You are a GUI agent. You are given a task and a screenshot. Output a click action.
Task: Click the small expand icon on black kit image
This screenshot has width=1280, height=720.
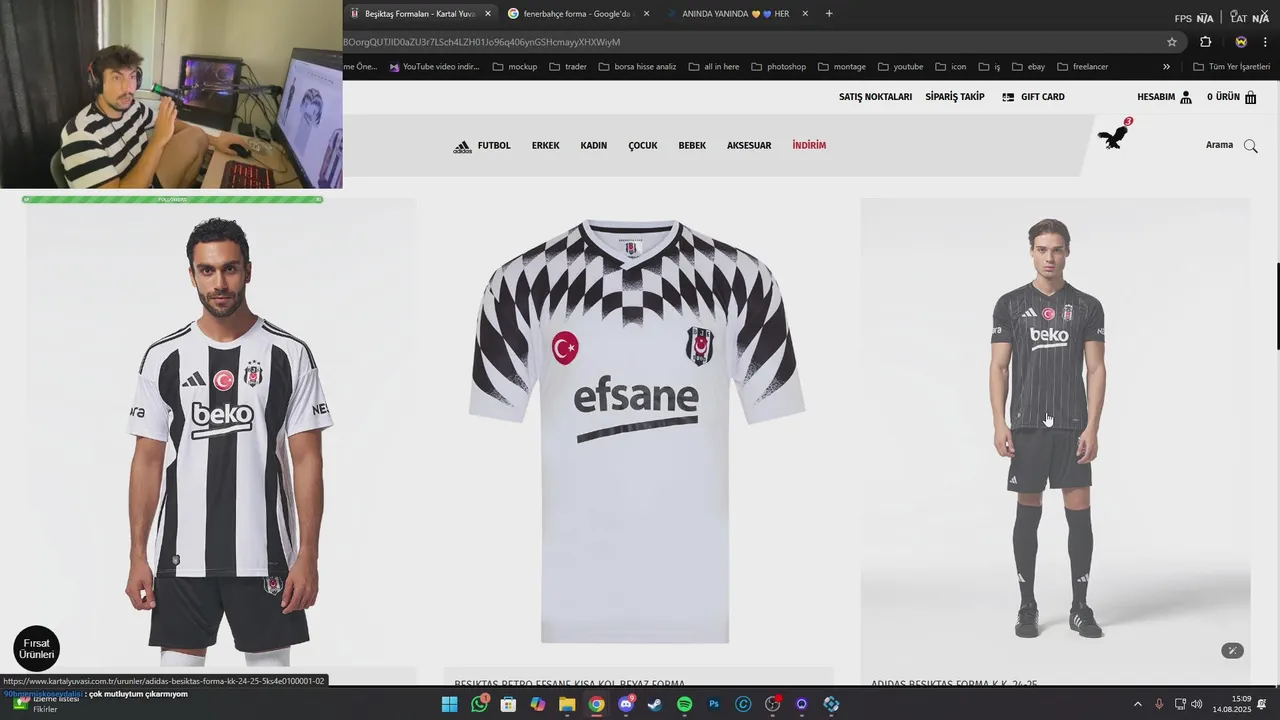(1232, 651)
